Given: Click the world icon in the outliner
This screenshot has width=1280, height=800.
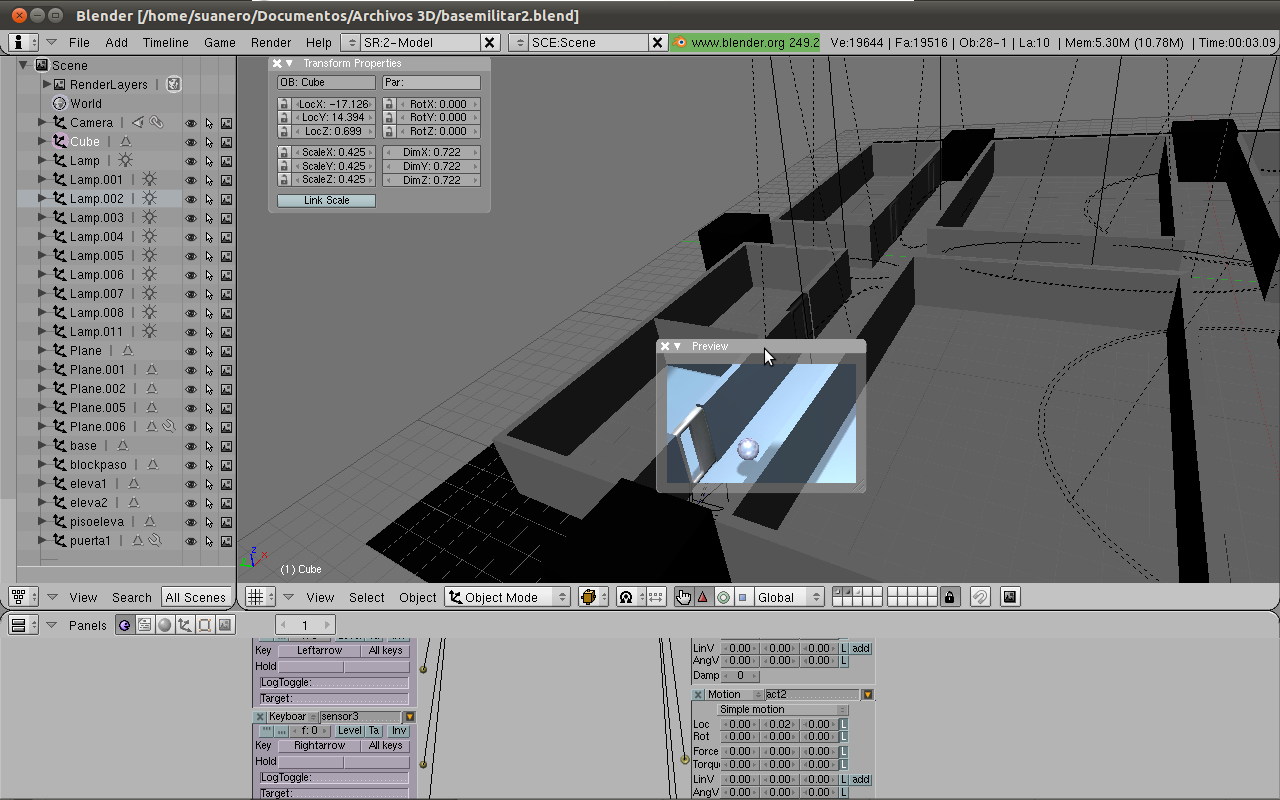Looking at the screenshot, I should pyautogui.click(x=59, y=103).
